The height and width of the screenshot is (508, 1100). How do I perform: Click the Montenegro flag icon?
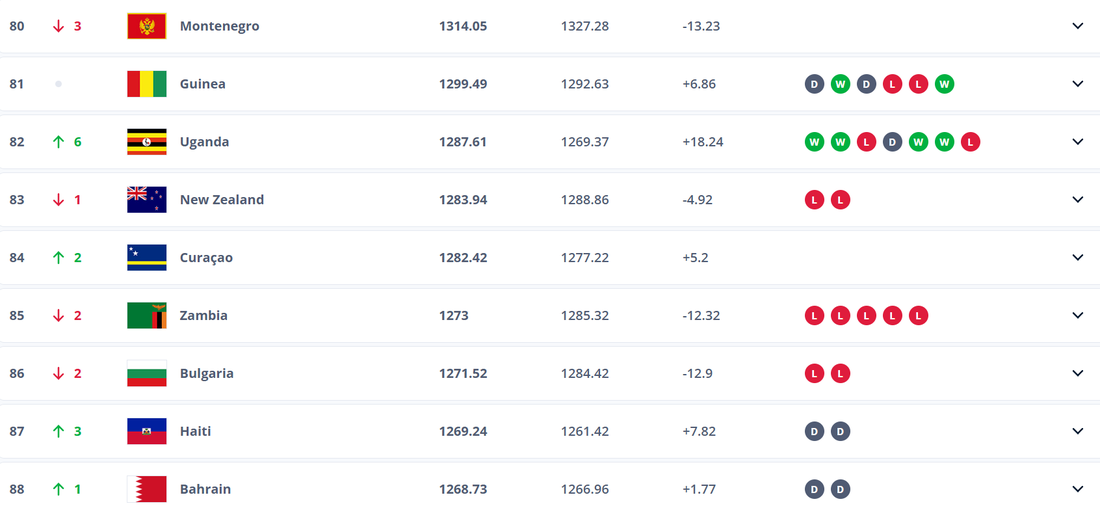[147, 26]
